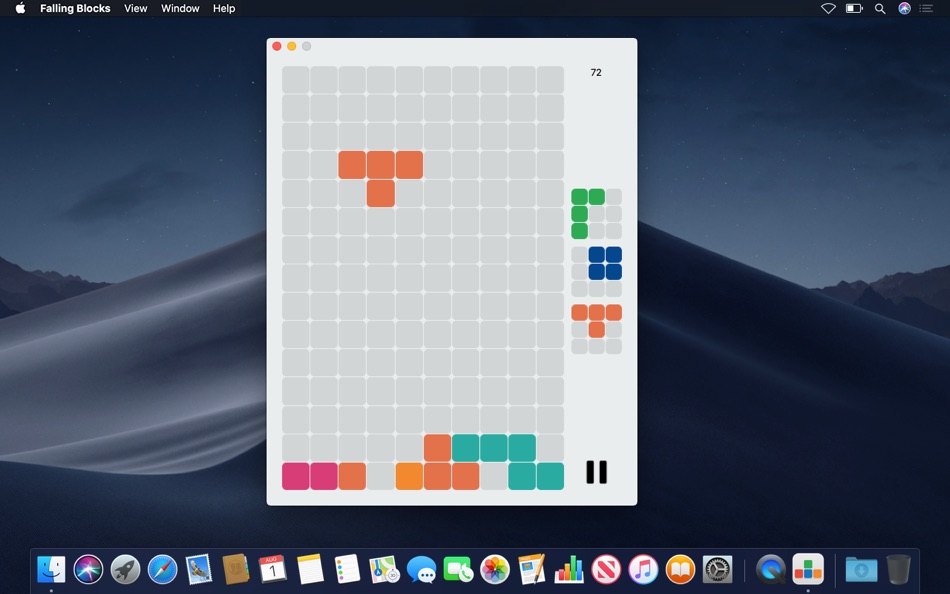Minimize the Falling Blocks window
The width and height of the screenshot is (950, 594).
tap(291, 46)
